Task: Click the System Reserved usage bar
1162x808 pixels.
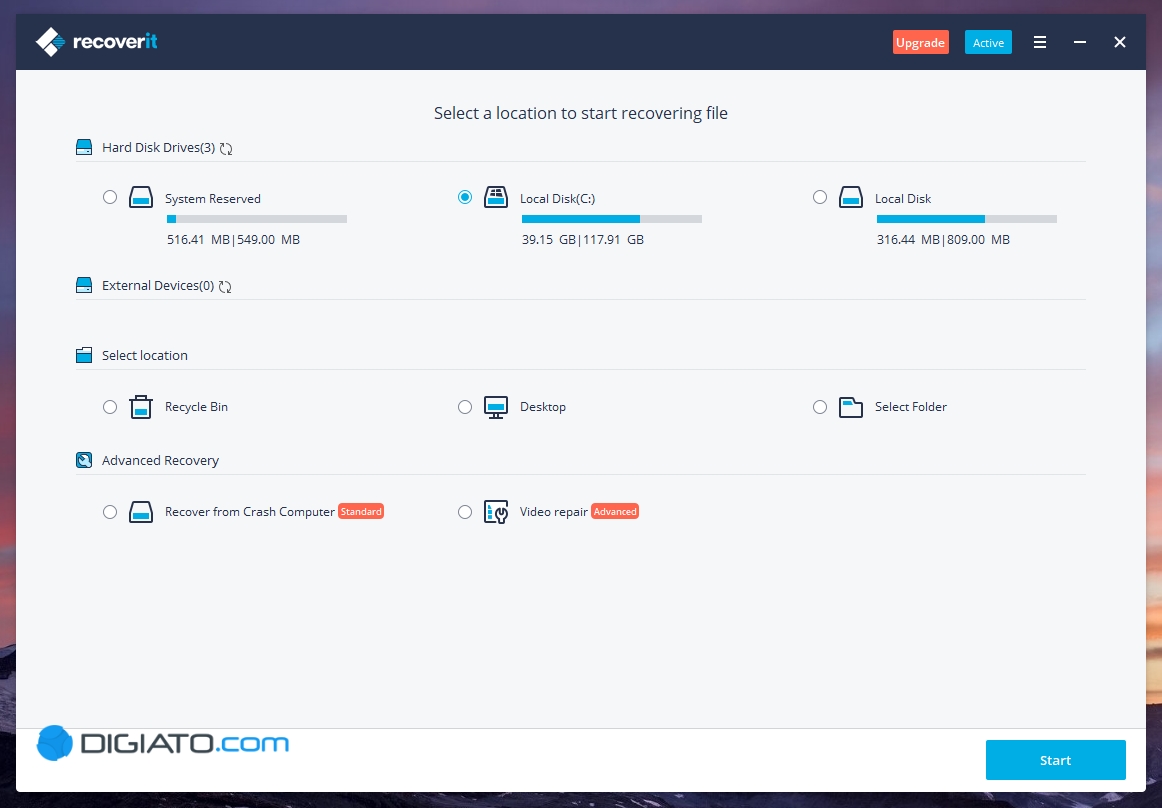Action: 257,219
